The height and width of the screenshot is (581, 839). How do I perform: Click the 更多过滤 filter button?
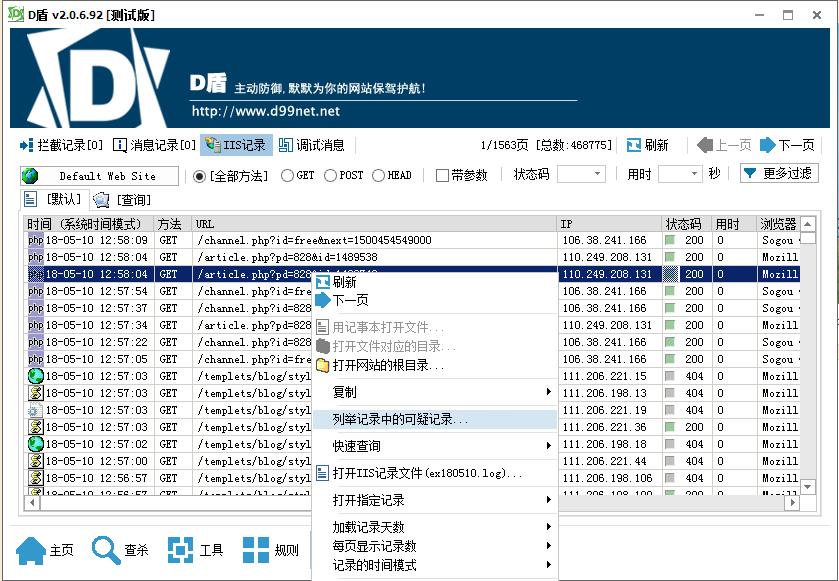(x=779, y=173)
